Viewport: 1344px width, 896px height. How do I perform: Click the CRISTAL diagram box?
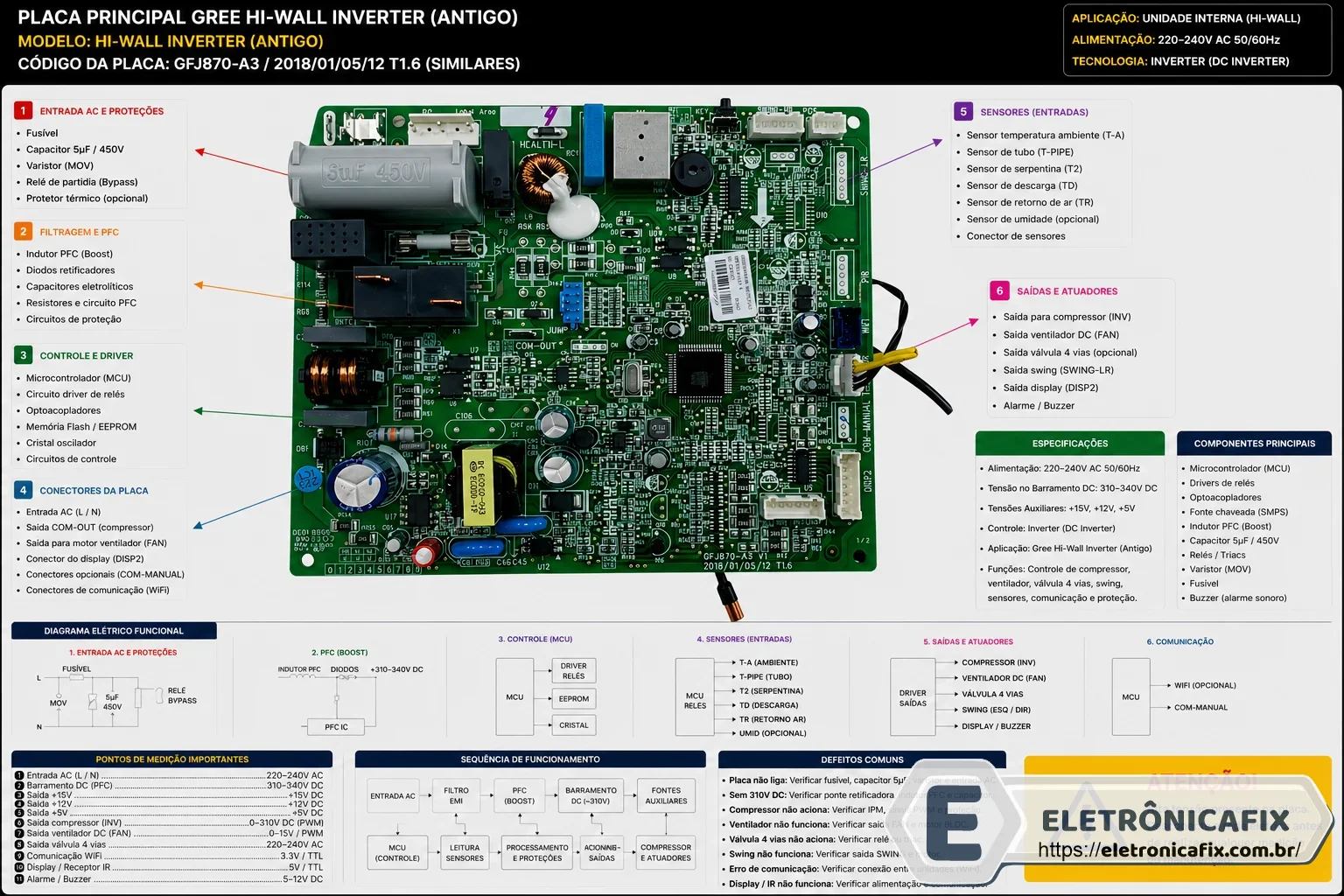[x=574, y=725]
